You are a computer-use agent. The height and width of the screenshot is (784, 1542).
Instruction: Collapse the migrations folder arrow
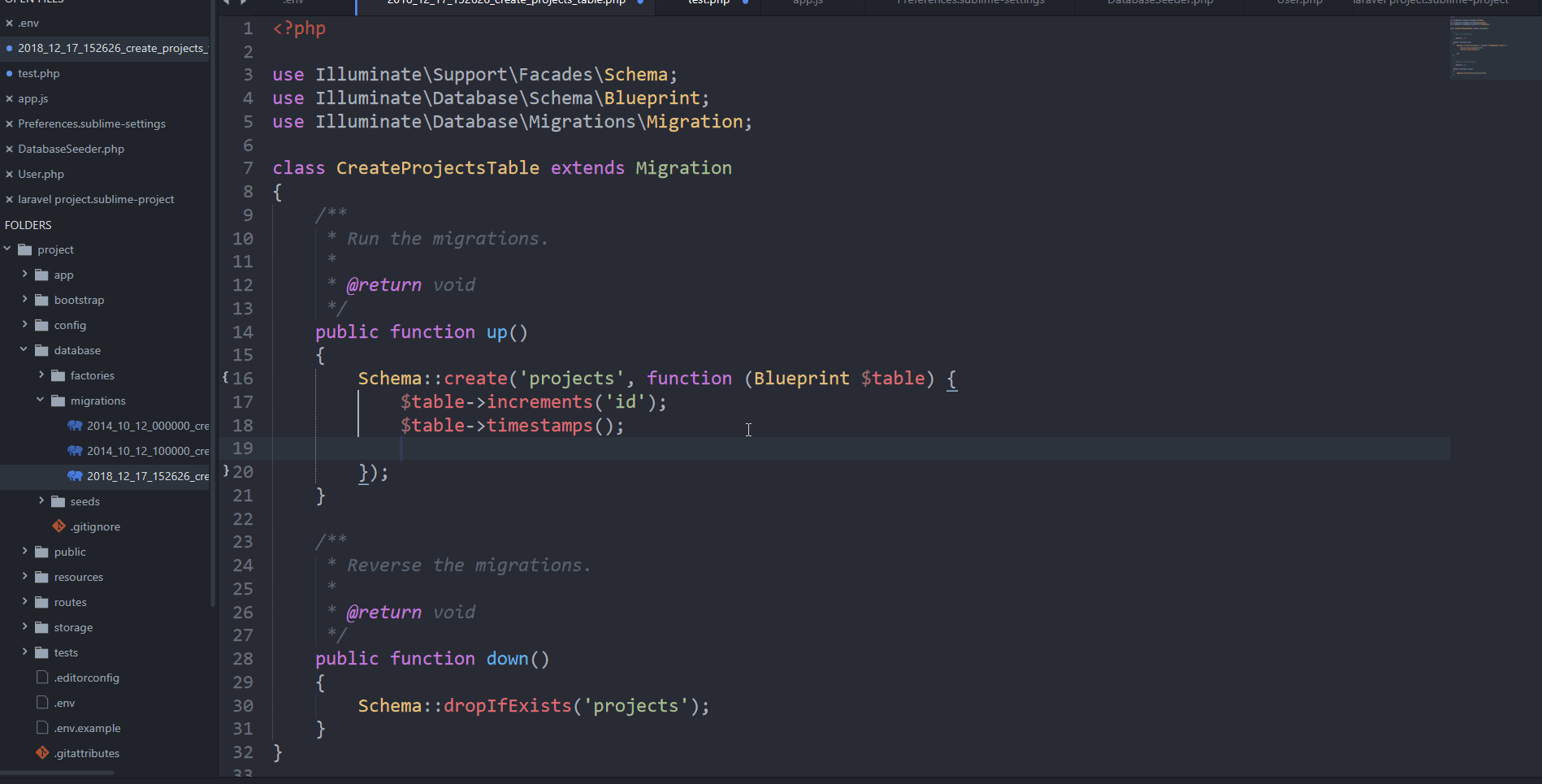(40, 400)
